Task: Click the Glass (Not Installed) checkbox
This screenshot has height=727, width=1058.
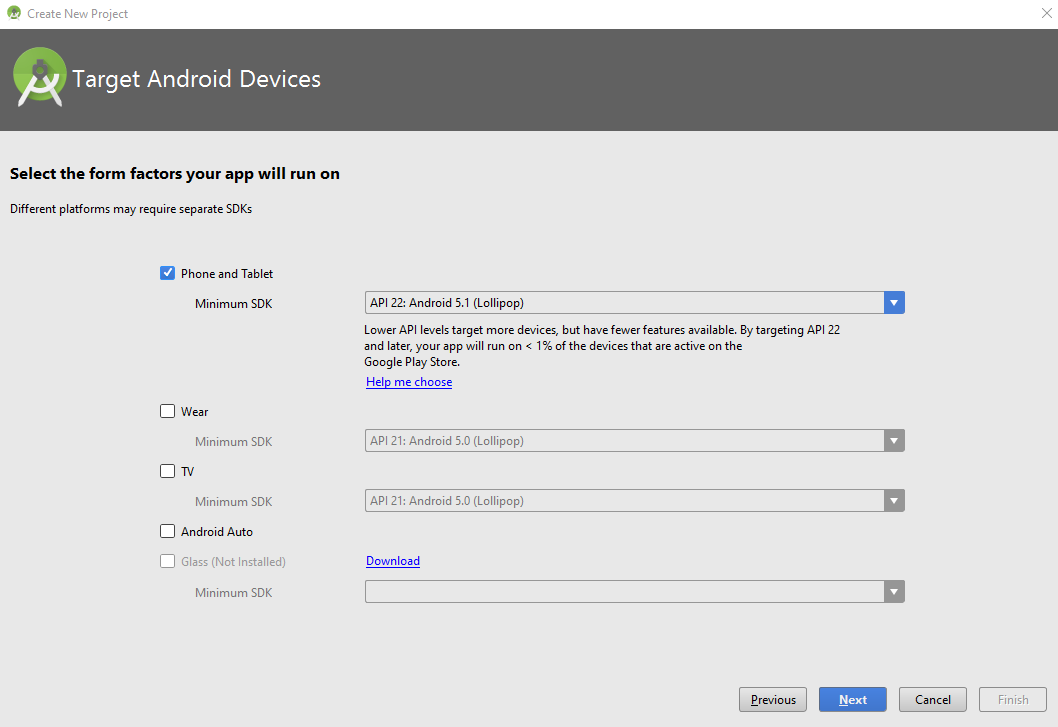Action: pos(168,561)
